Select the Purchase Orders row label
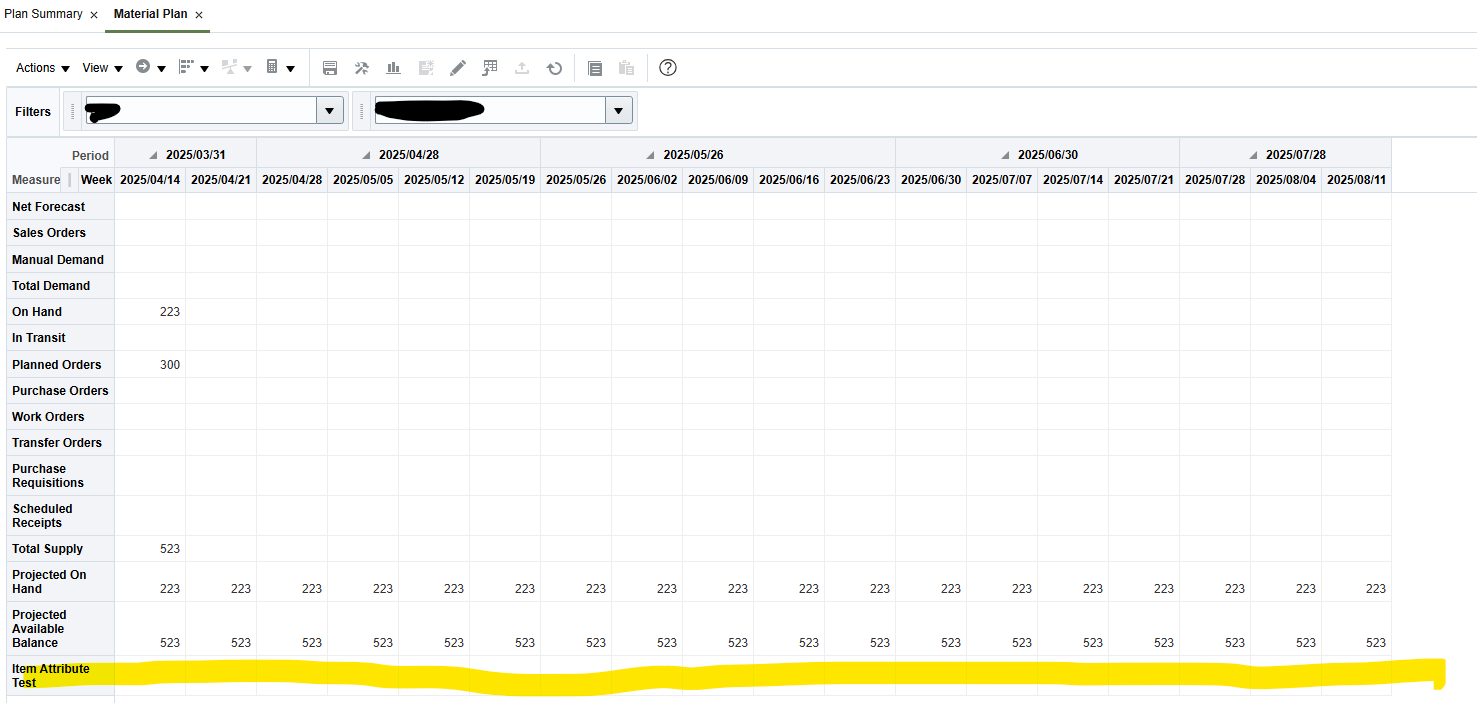 pos(60,390)
